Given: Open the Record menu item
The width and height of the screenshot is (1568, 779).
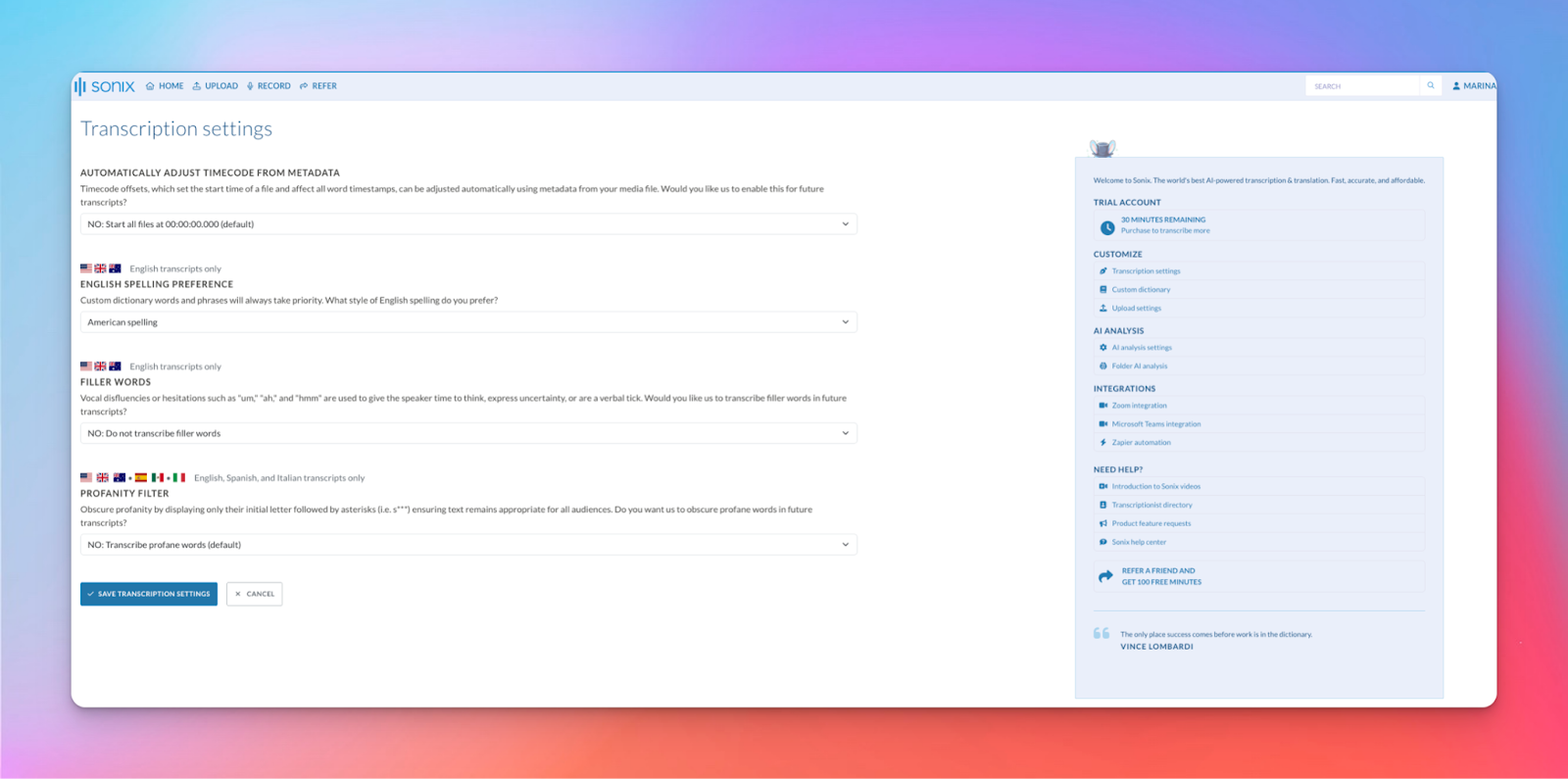Looking at the screenshot, I should click(x=269, y=86).
